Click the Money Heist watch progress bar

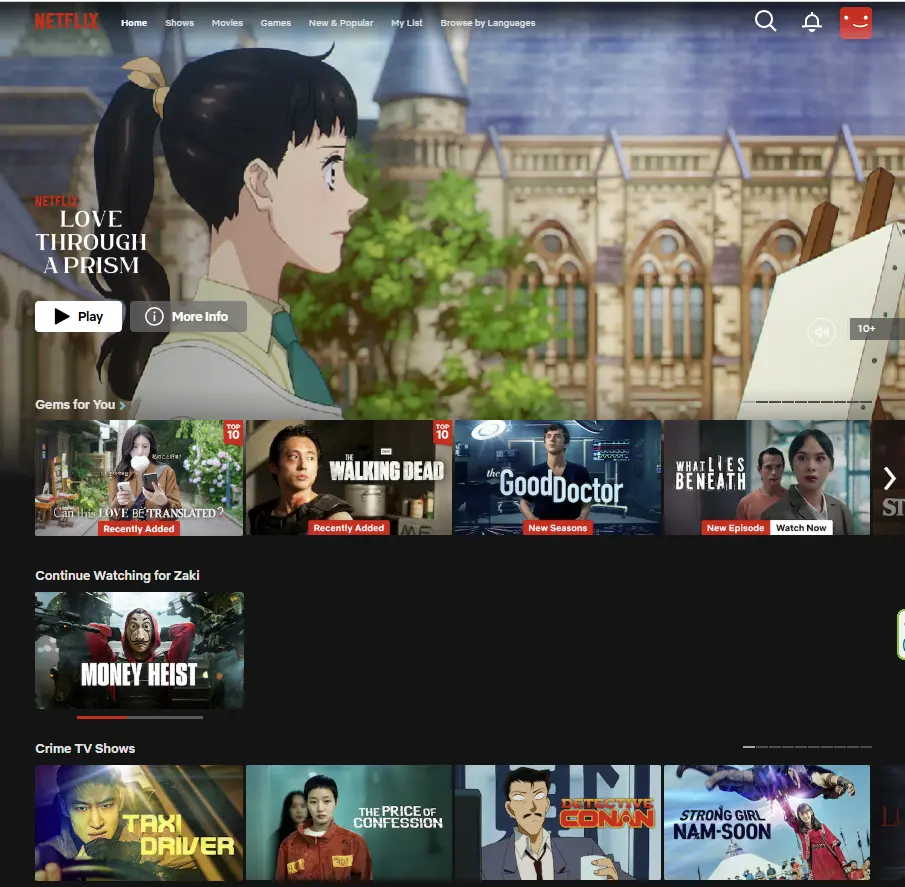[140, 717]
